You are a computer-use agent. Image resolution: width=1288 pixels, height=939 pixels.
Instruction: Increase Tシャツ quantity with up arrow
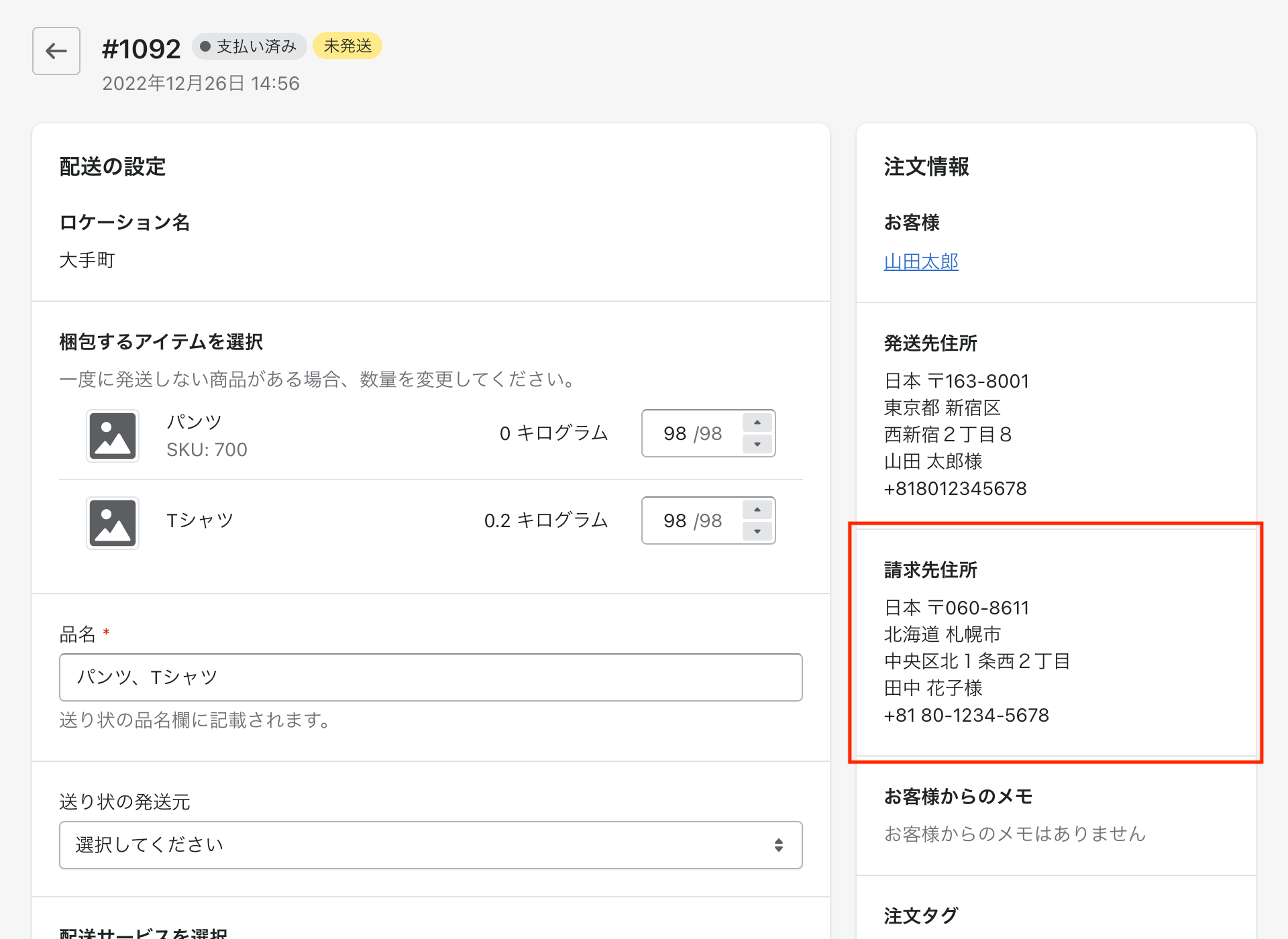(x=757, y=510)
